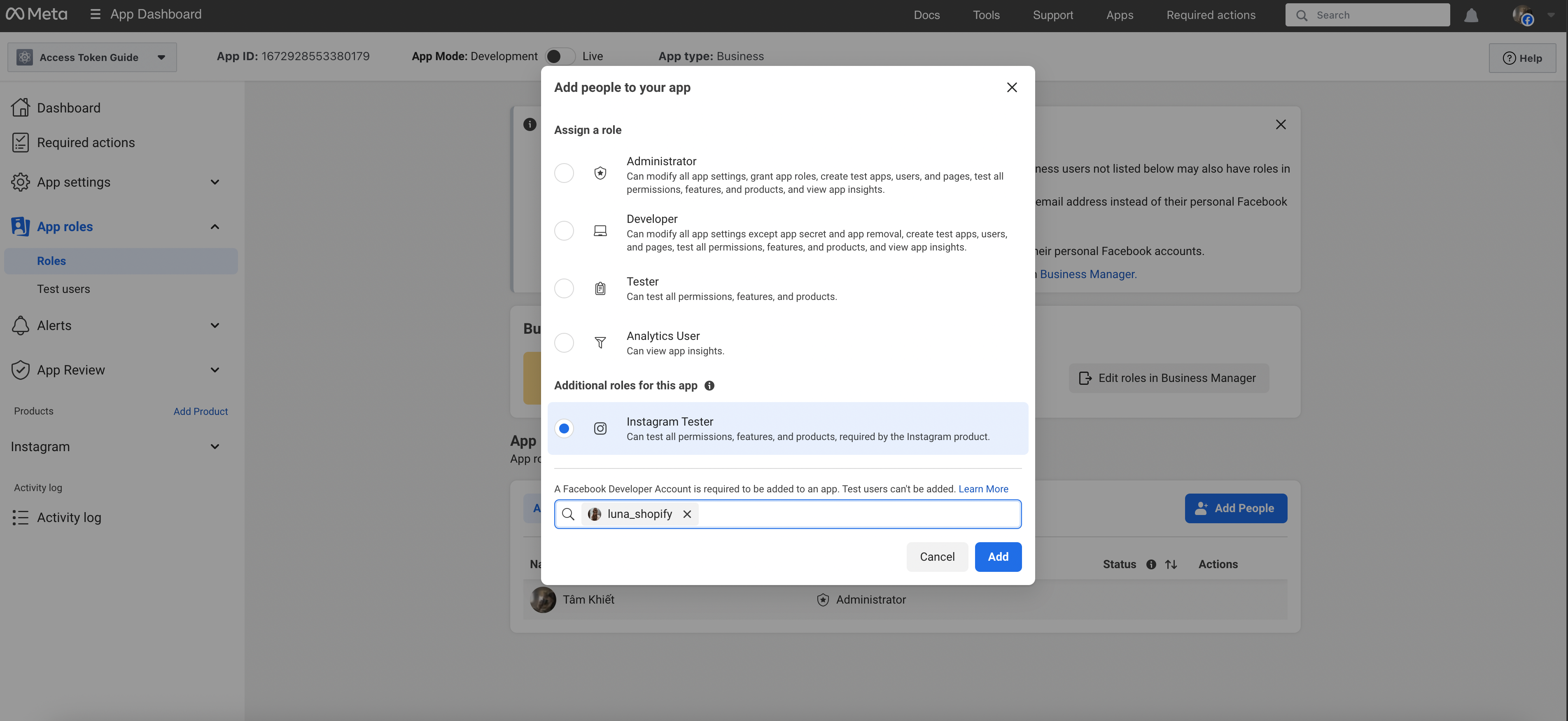Click the blue Add button in dialog
This screenshot has width=1568, height=721.
point(998,557)
